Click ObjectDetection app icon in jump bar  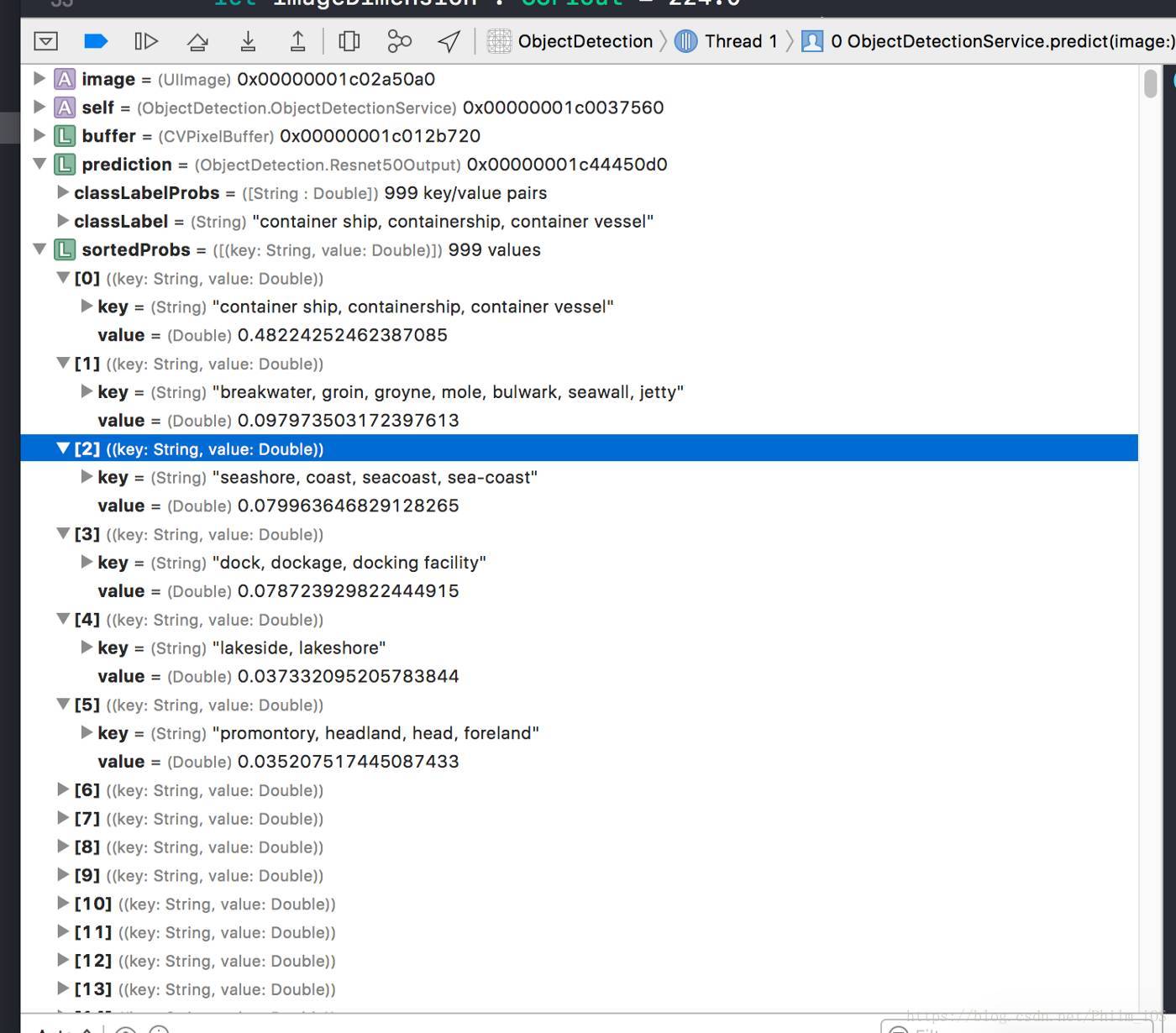pyautogui.click(x=499, y=41)
